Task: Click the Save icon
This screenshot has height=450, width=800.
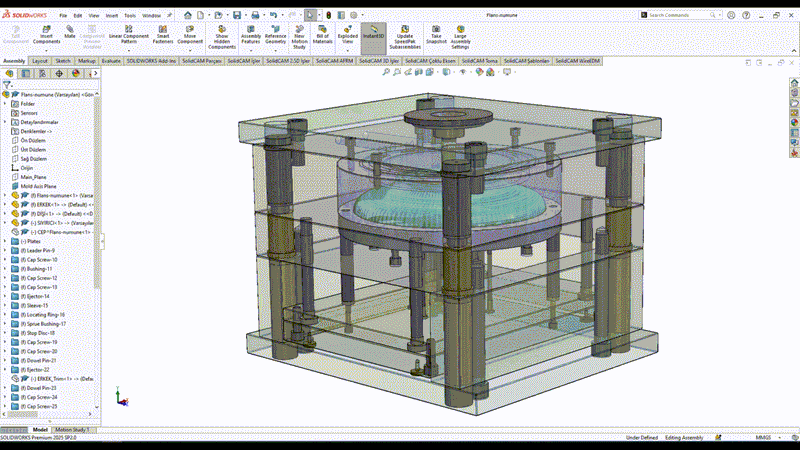Action: [237, 15]
